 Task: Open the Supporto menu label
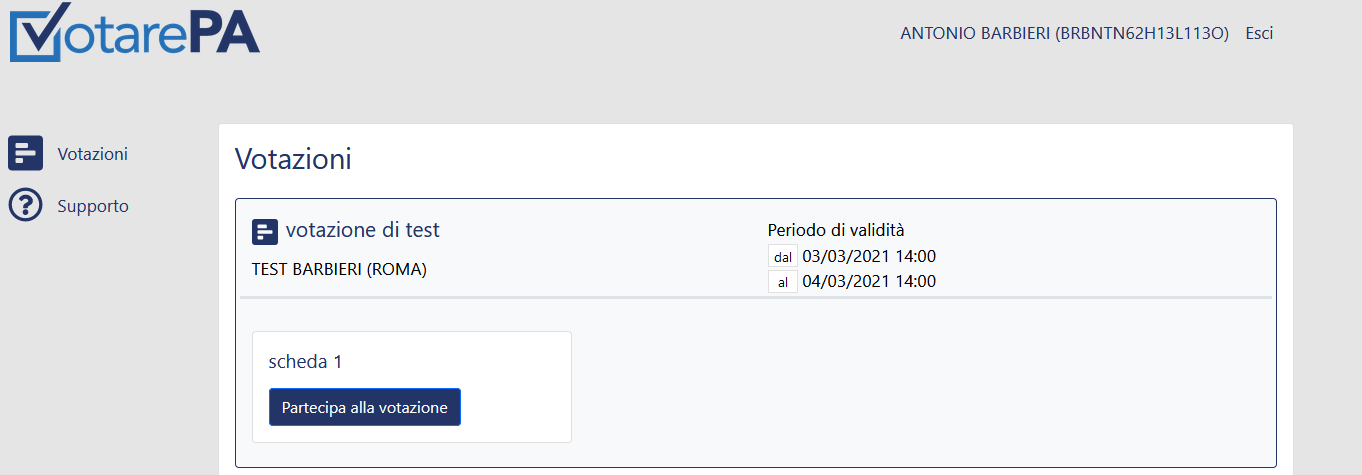93,206
